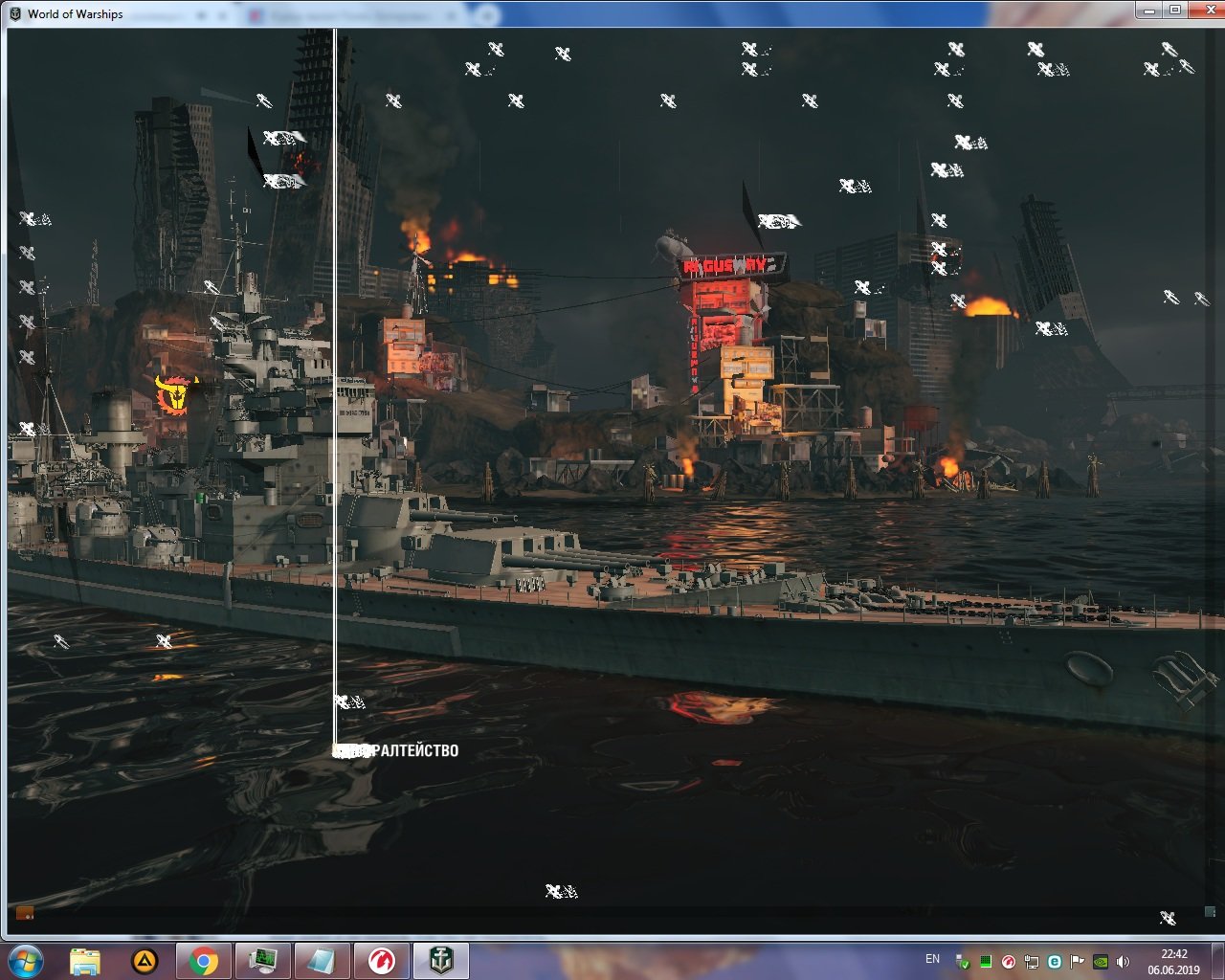Click the orange icon at game bottom-left corner

(25, 913)
